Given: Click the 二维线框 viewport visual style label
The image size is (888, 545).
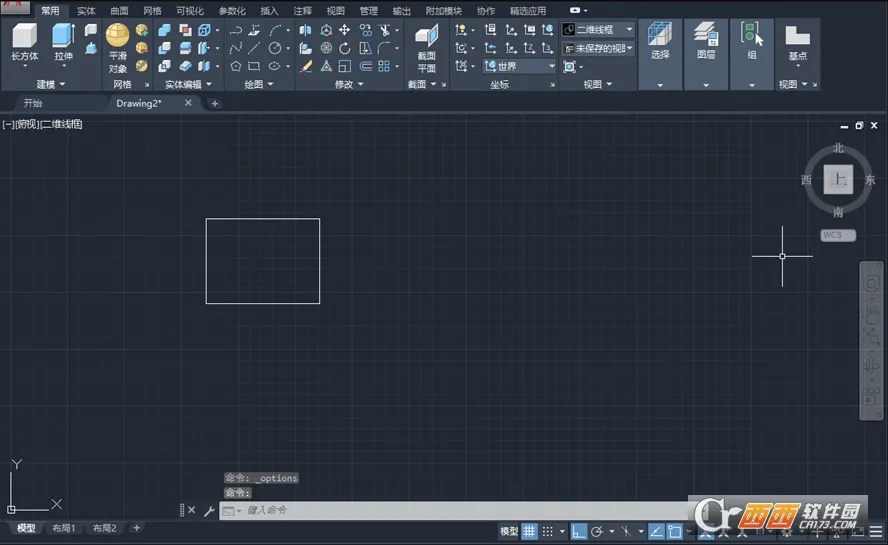Looking at the screenshot, I should (x=61, y=124).
